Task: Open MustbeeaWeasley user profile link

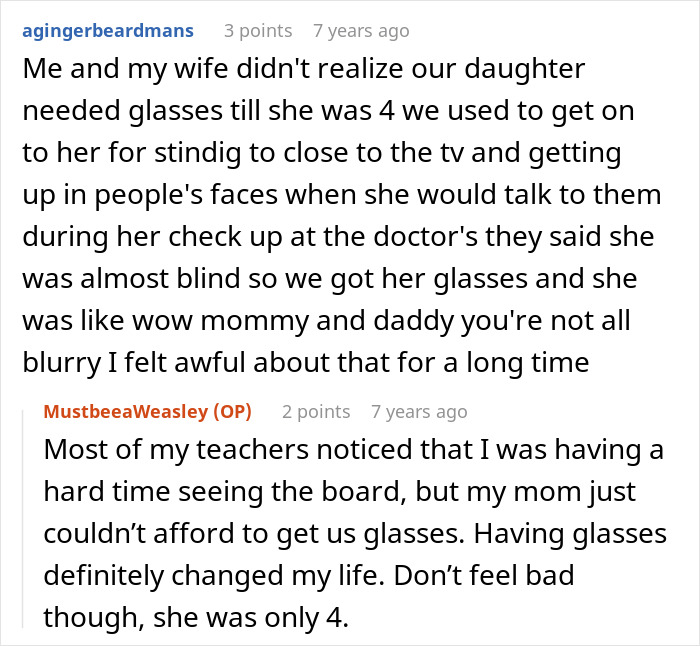Action: coord(126,411)
